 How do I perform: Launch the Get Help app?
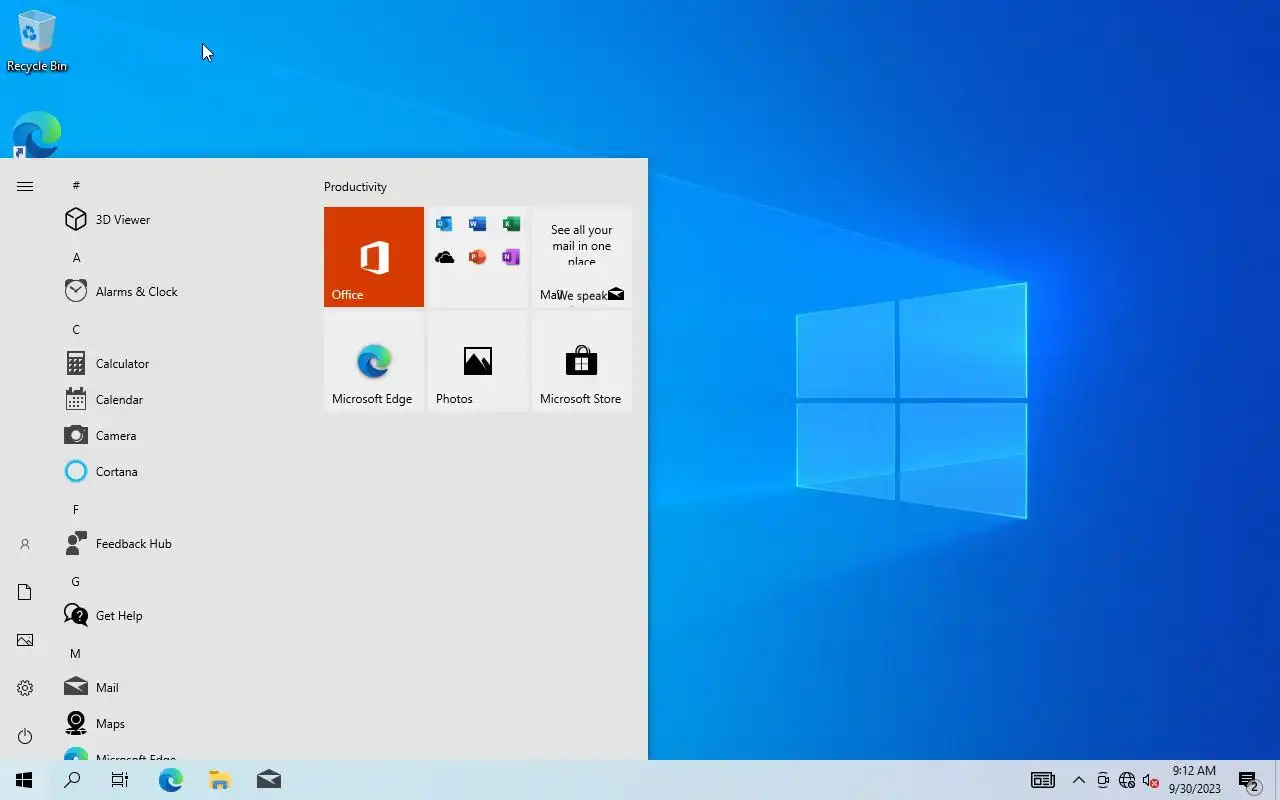click(x=182, y=616)
